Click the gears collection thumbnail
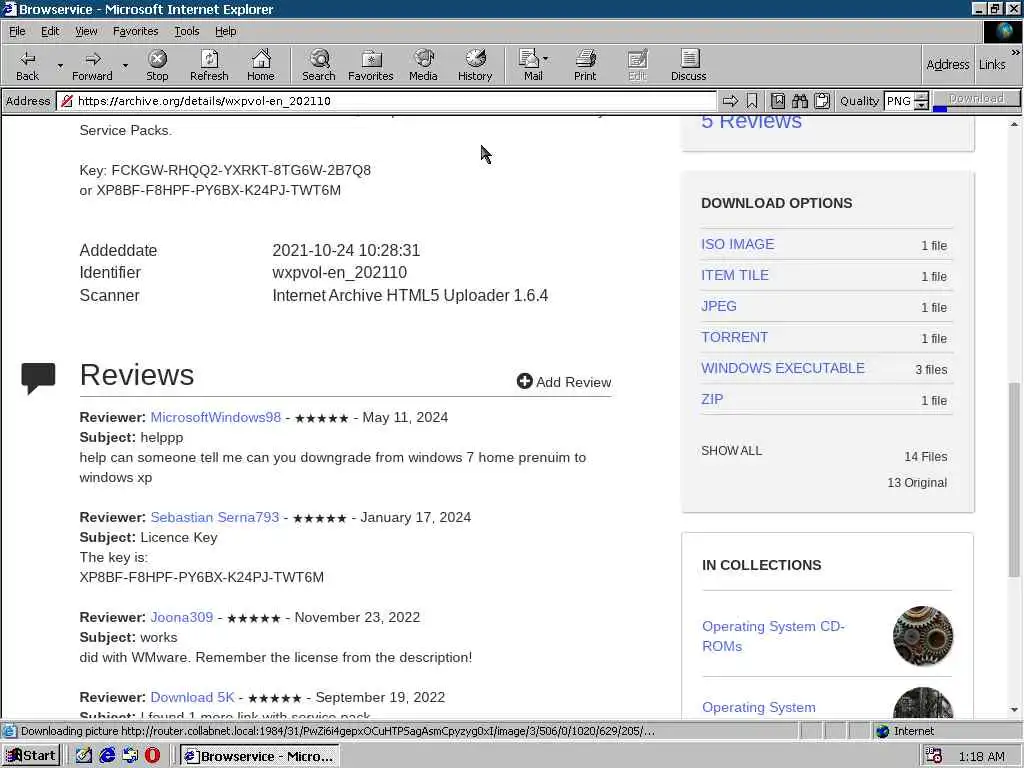Image resolution: width=1024 pixels, height=768 pixels. (923, 636)
